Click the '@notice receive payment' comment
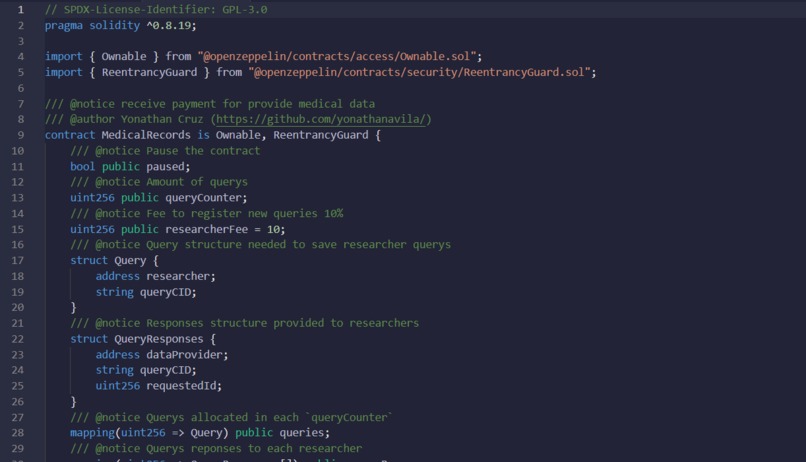 (210, 104)
